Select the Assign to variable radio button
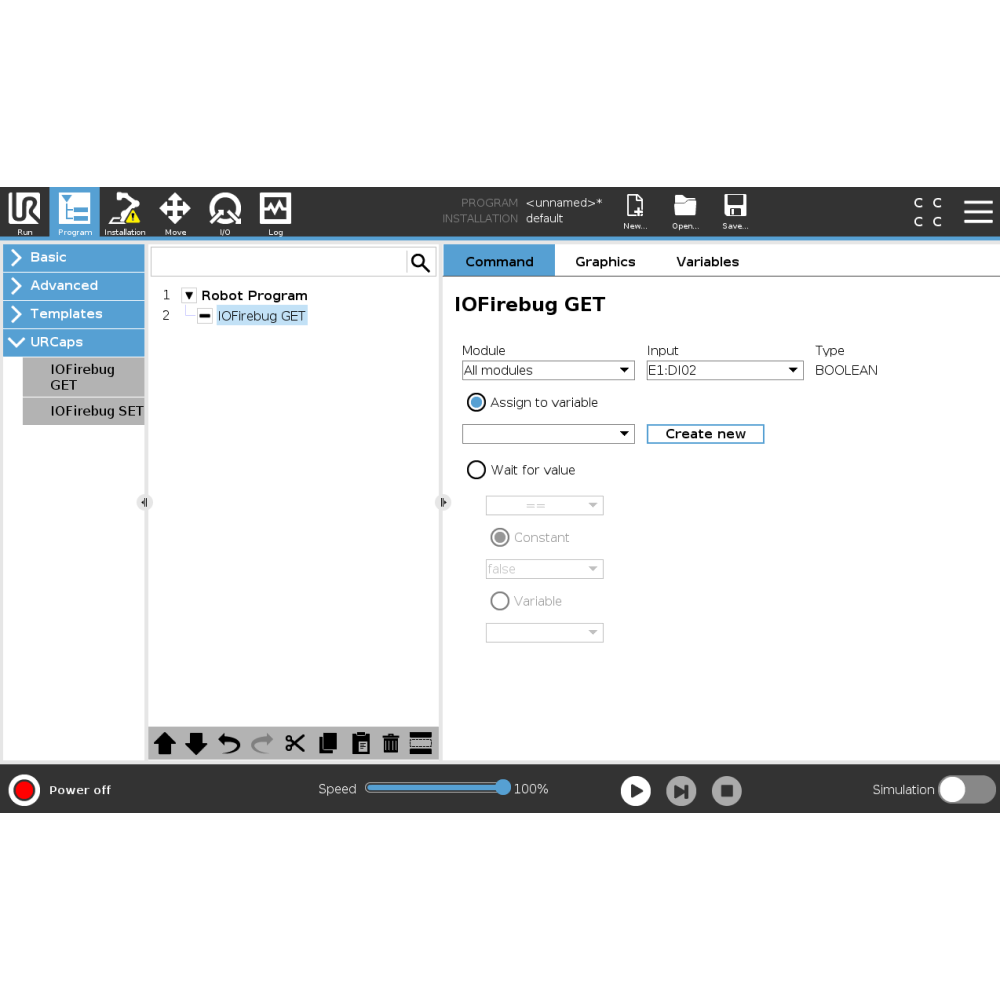The image size is (1000, 1000). (x=477, y=402)
